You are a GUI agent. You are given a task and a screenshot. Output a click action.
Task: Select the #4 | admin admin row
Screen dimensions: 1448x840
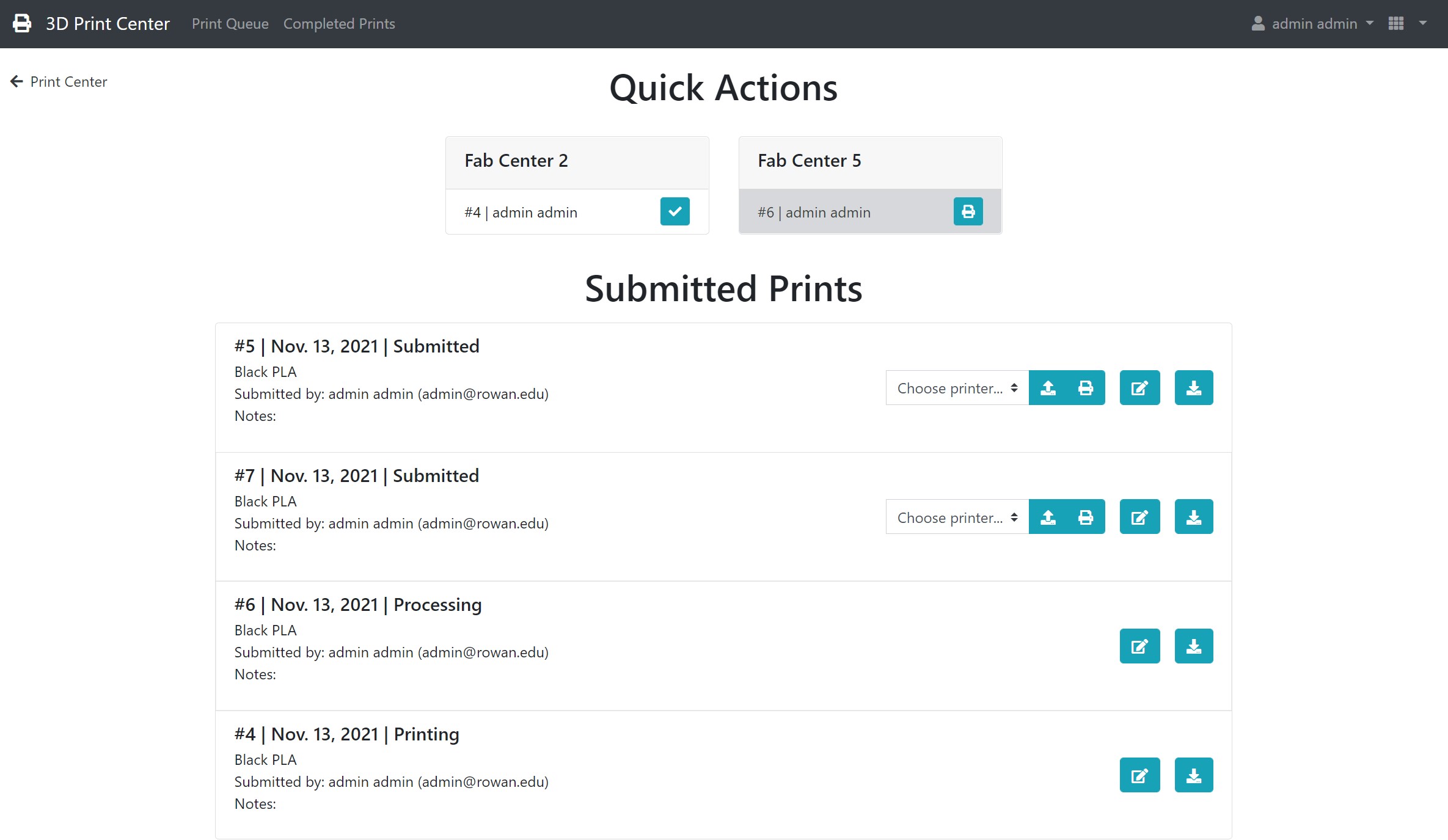point(577,211)
